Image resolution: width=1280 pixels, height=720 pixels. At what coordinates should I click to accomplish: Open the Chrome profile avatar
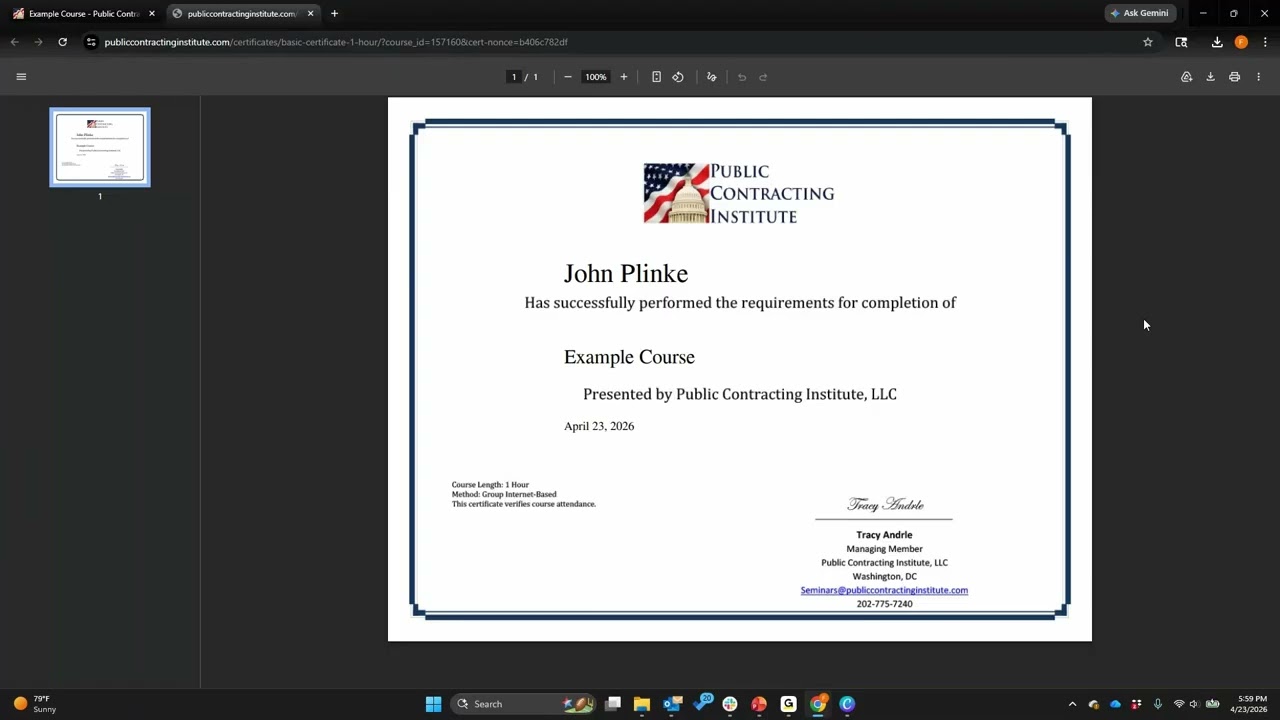coord(1241,42)
